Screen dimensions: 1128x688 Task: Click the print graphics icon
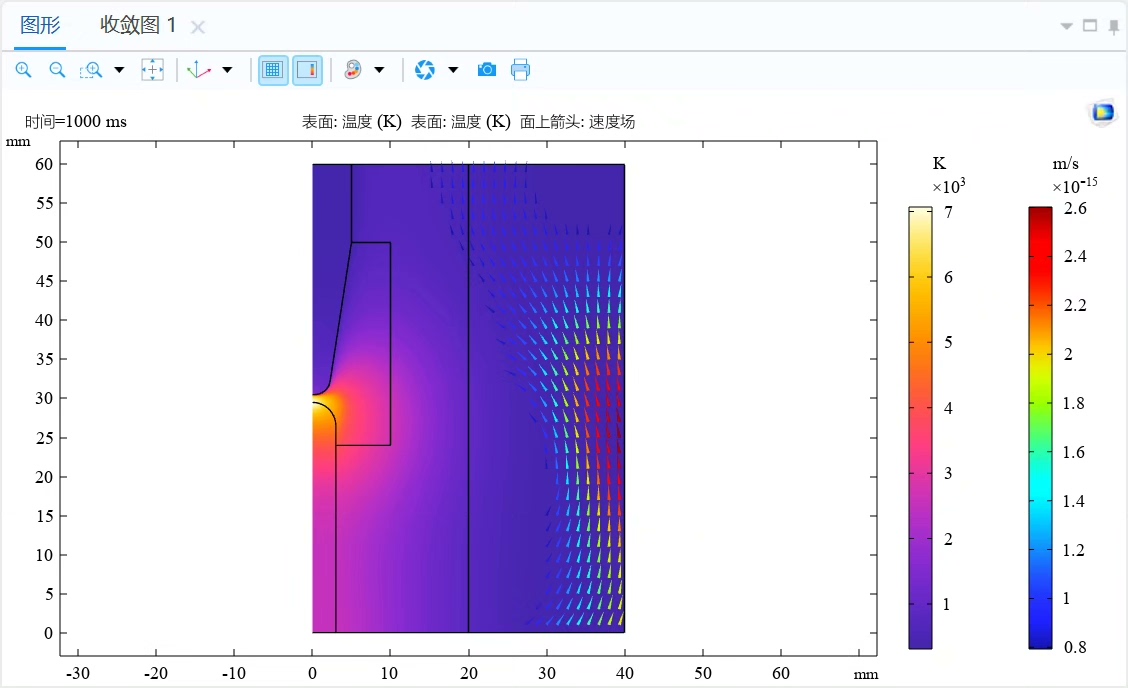(x=520, y=69)
